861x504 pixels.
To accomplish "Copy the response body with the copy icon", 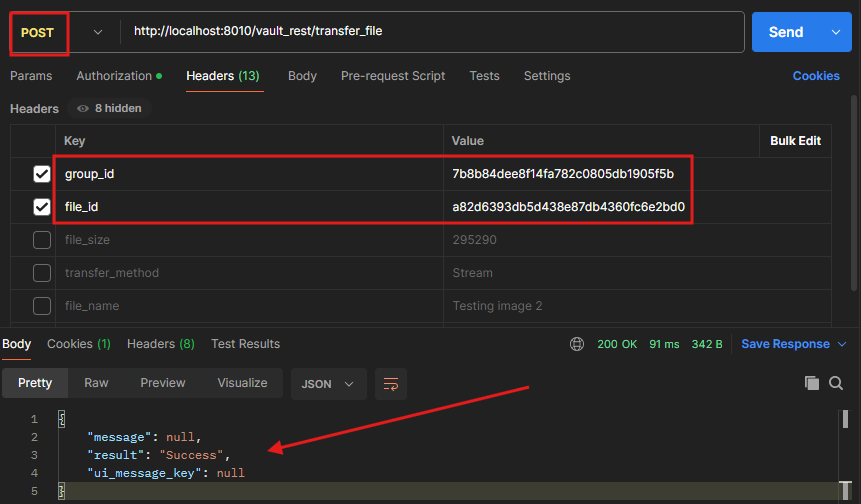I will [812, 383].
